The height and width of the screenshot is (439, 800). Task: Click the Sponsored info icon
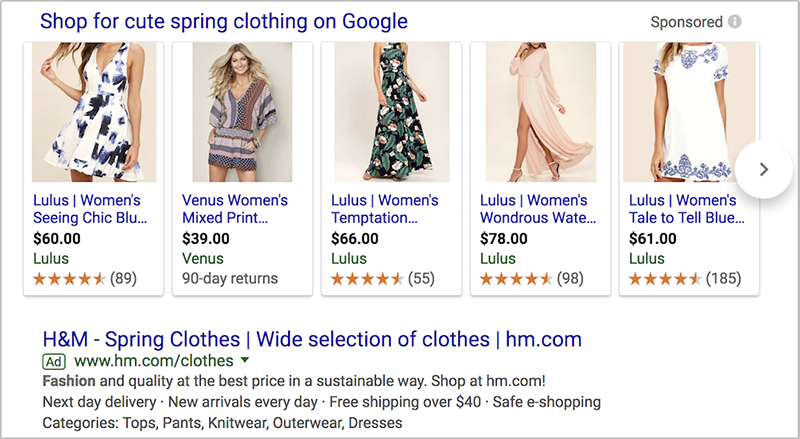tap(735, 22)
